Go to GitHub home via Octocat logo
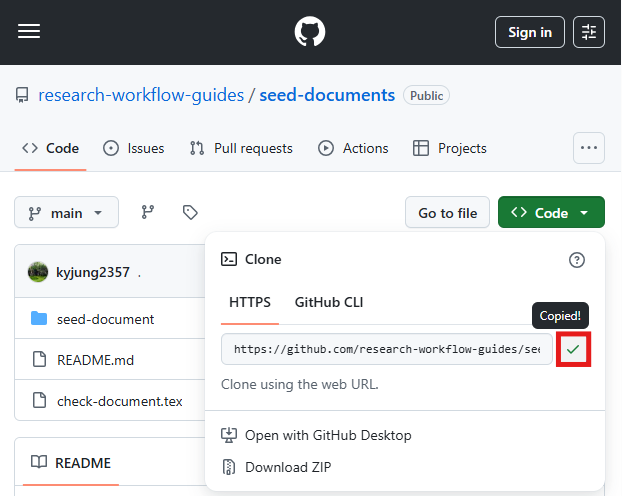Viewport: 622px width, 496px height. (310, 31)
